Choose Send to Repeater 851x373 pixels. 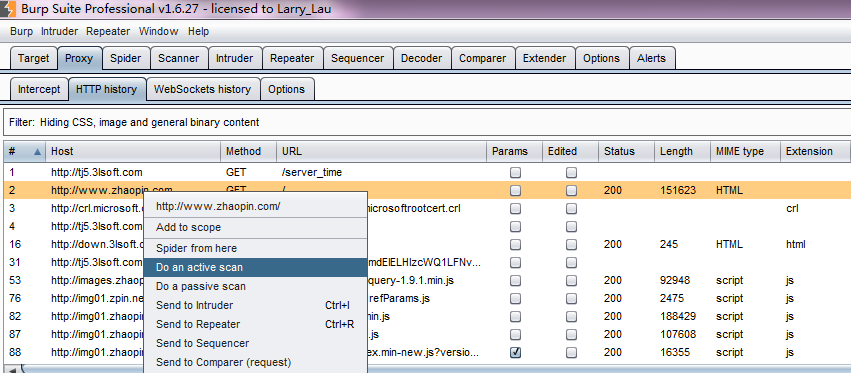(x=256, y=324)
